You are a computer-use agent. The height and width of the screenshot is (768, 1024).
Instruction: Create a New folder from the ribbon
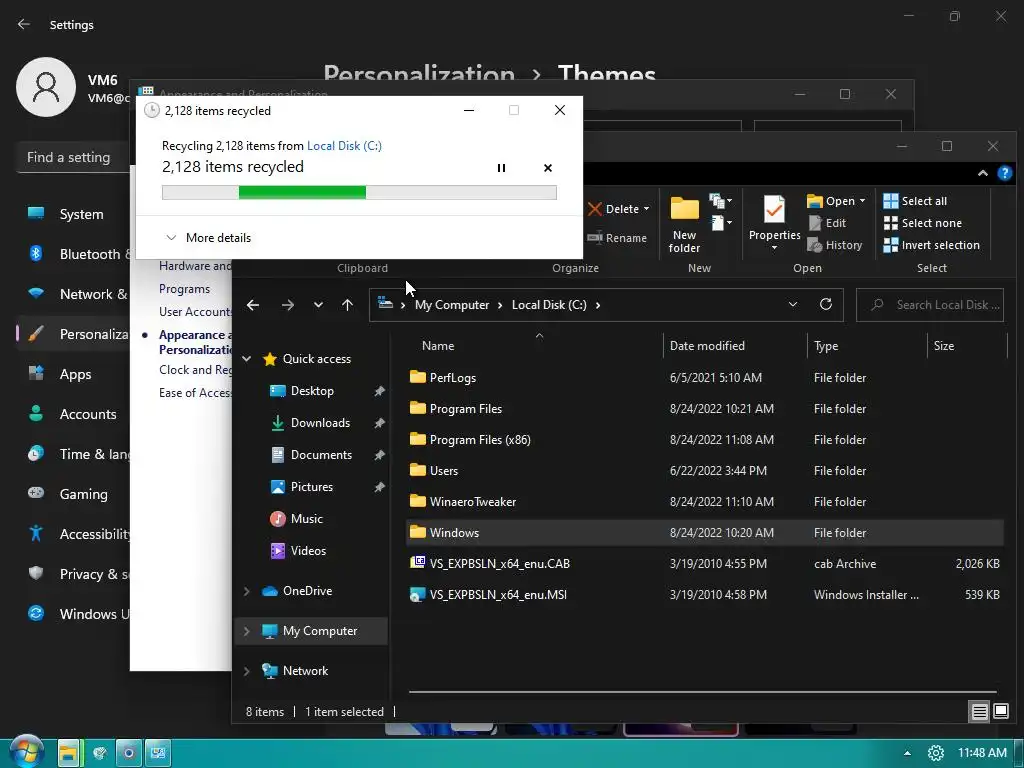point(684,225)
